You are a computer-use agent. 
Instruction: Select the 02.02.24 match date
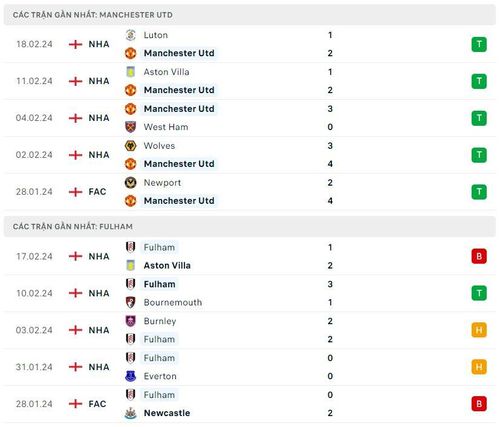34,155
